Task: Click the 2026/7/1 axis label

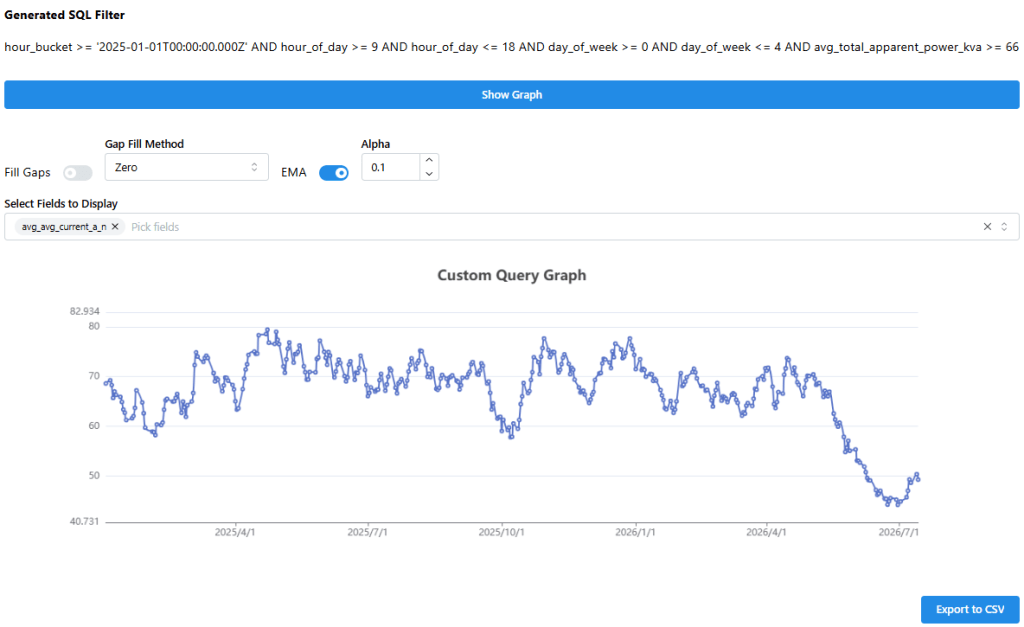Action: 899,532
